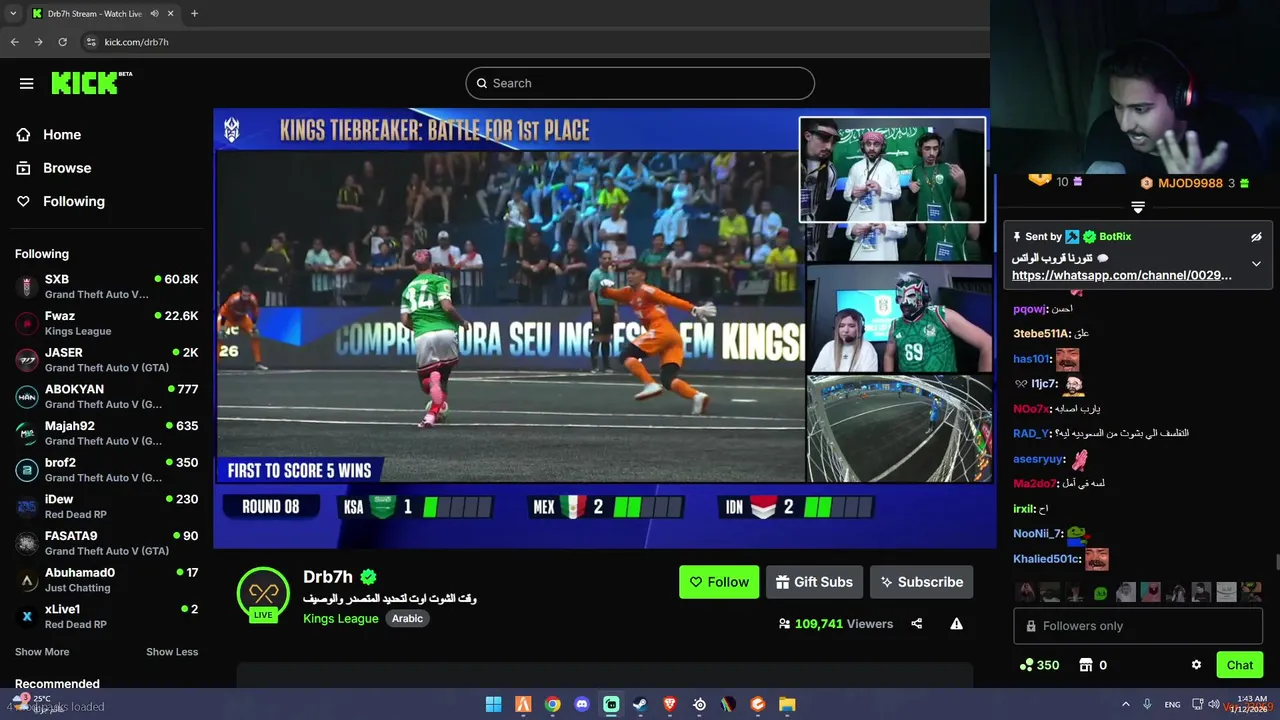Screen dimensions: 1280x720
Task: Collapse list with Show Less
Action: 172,652
